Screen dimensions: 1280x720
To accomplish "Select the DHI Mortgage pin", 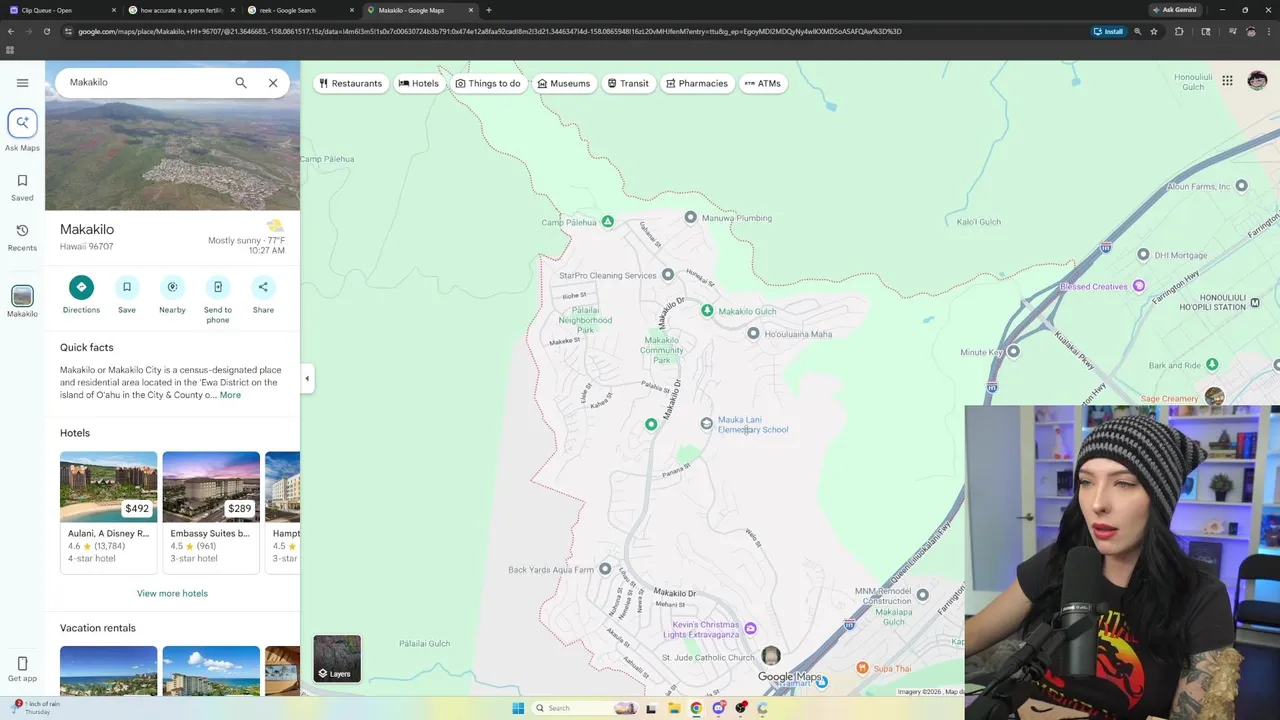I will [x=1143, y=254].
